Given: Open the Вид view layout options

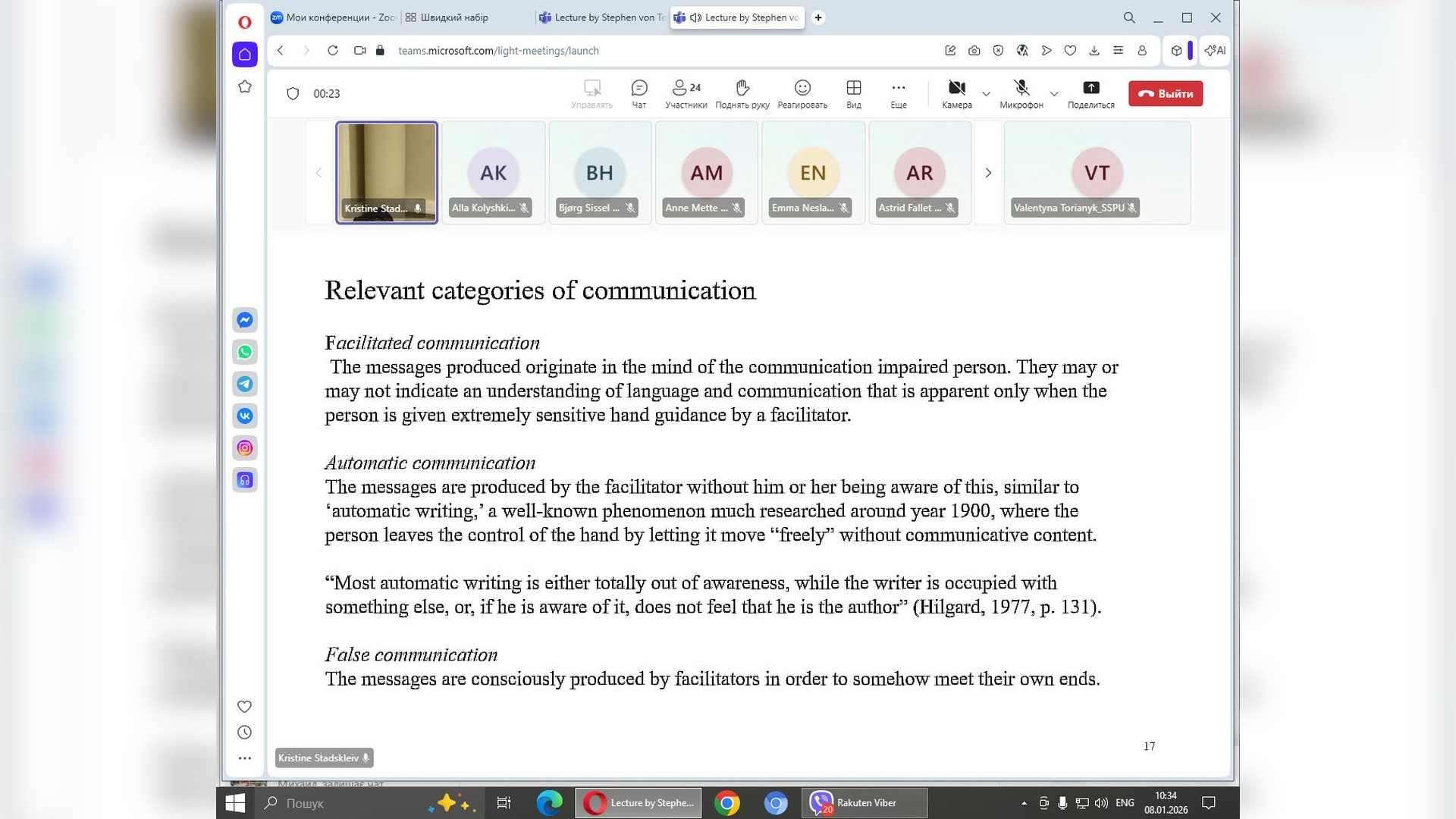Looking at the screenshot, I should point(853,93).
